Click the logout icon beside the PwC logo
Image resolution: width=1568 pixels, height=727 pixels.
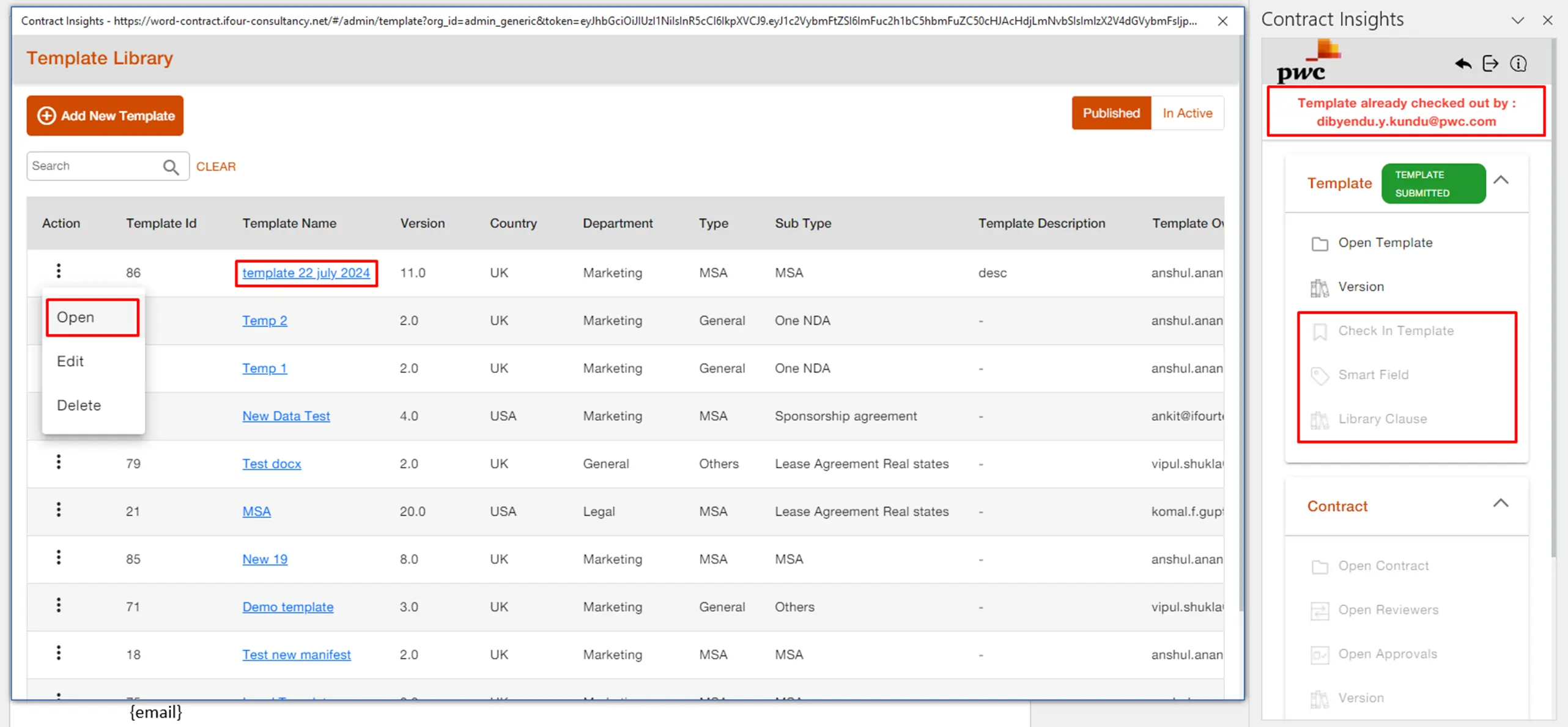tap(1490, 64)
